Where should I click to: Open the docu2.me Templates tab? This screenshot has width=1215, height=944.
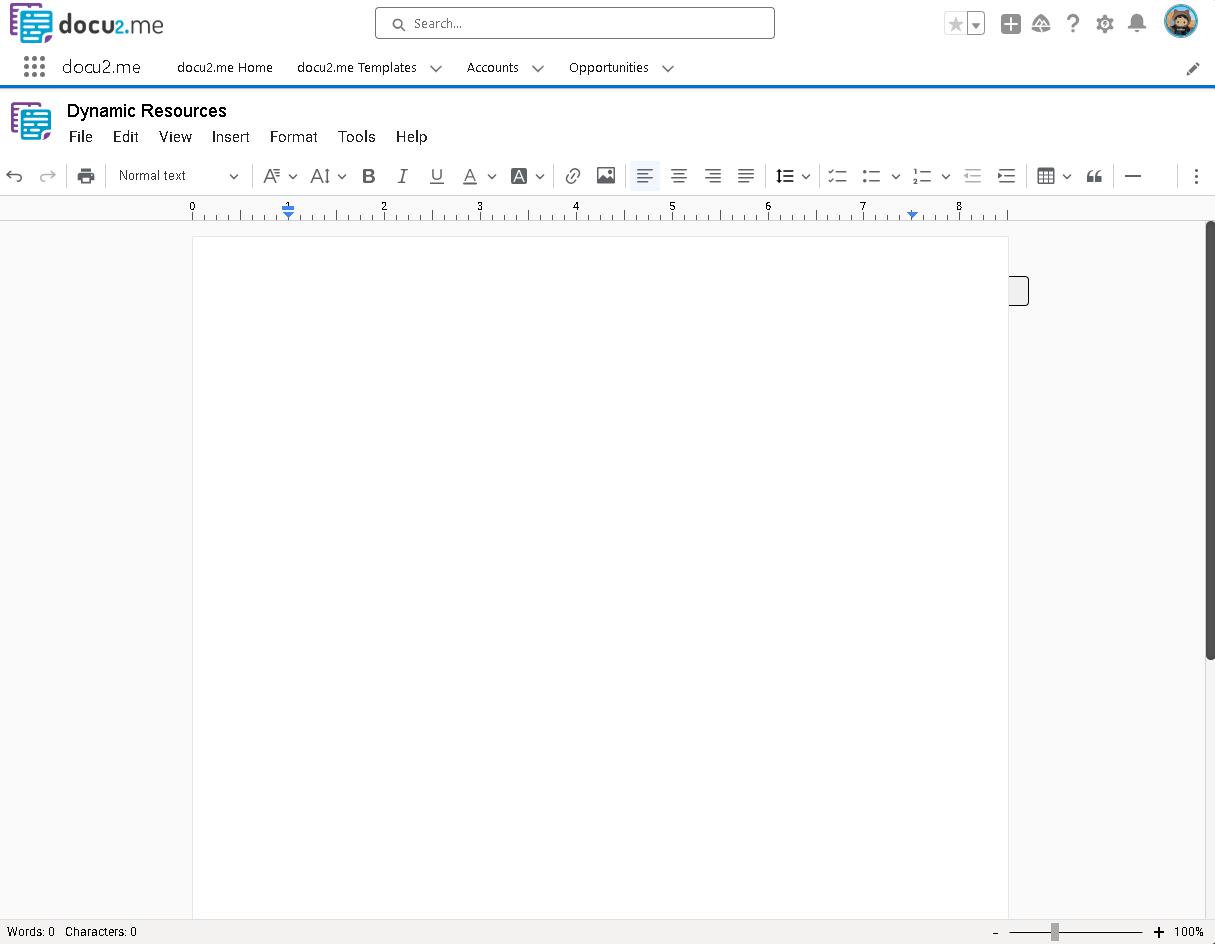[x=357, y=67]
